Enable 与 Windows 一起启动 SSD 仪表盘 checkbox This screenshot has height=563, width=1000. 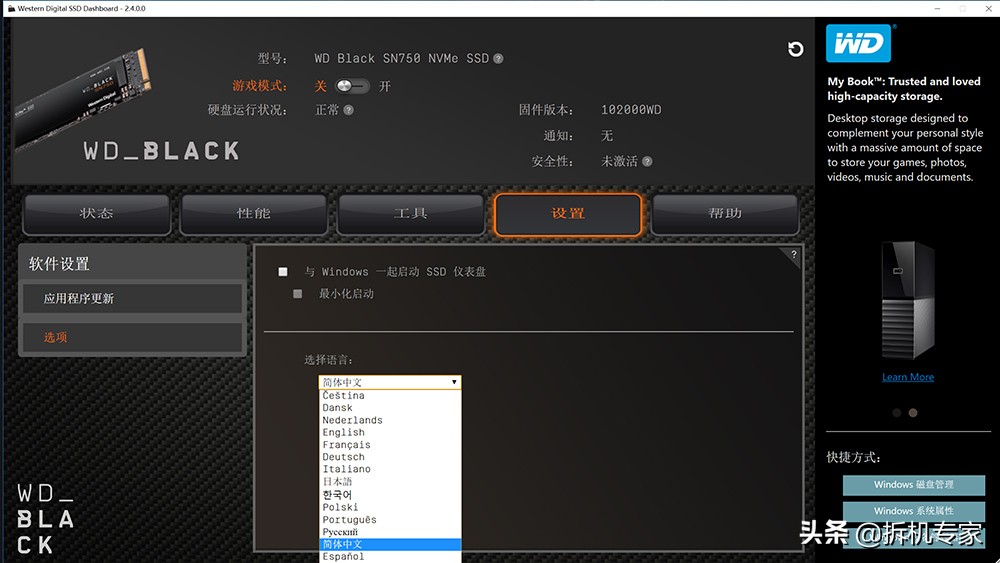coord(283,272)
